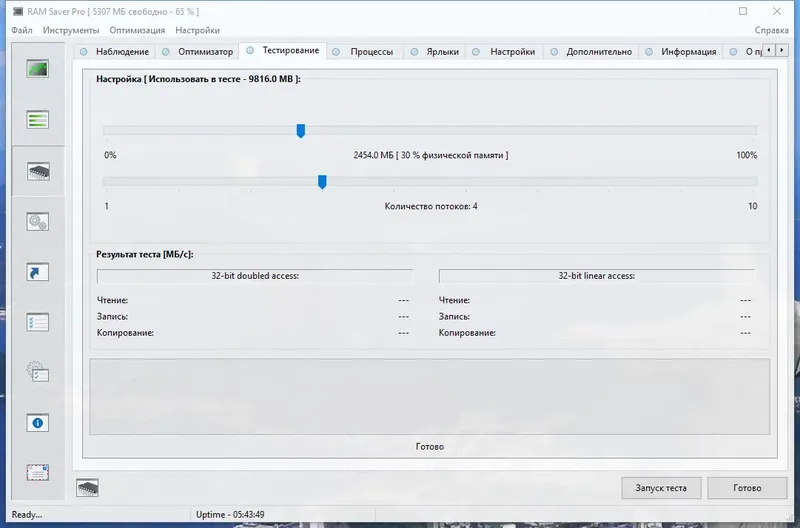Click the Результат теста [МБ/с] heading
This screenshot has width=800, height=528.
click(145, 254)
